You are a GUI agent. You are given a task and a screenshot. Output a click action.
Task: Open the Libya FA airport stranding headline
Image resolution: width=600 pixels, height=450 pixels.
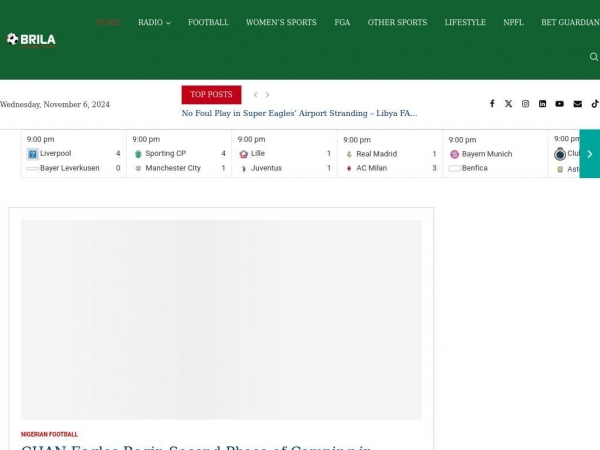pyautogui.click(x=299, y=114)
